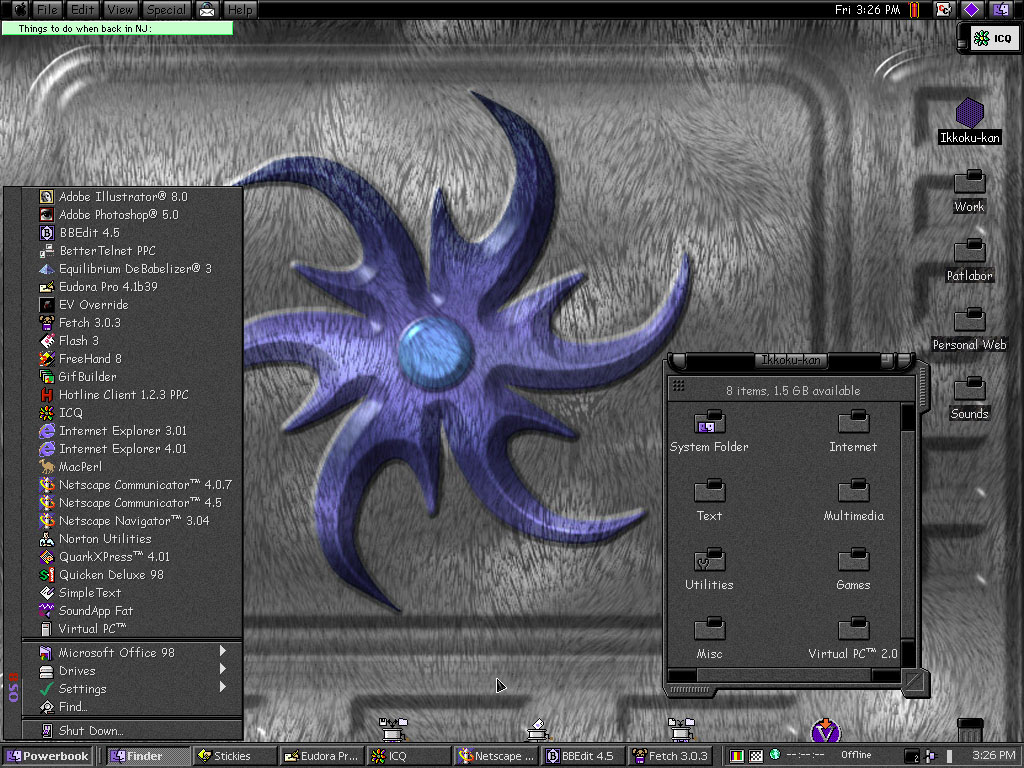
Task: Open the Ikkoku-kan disk icon on desktop
Action: pyautogui.click(x=969, y=113)
